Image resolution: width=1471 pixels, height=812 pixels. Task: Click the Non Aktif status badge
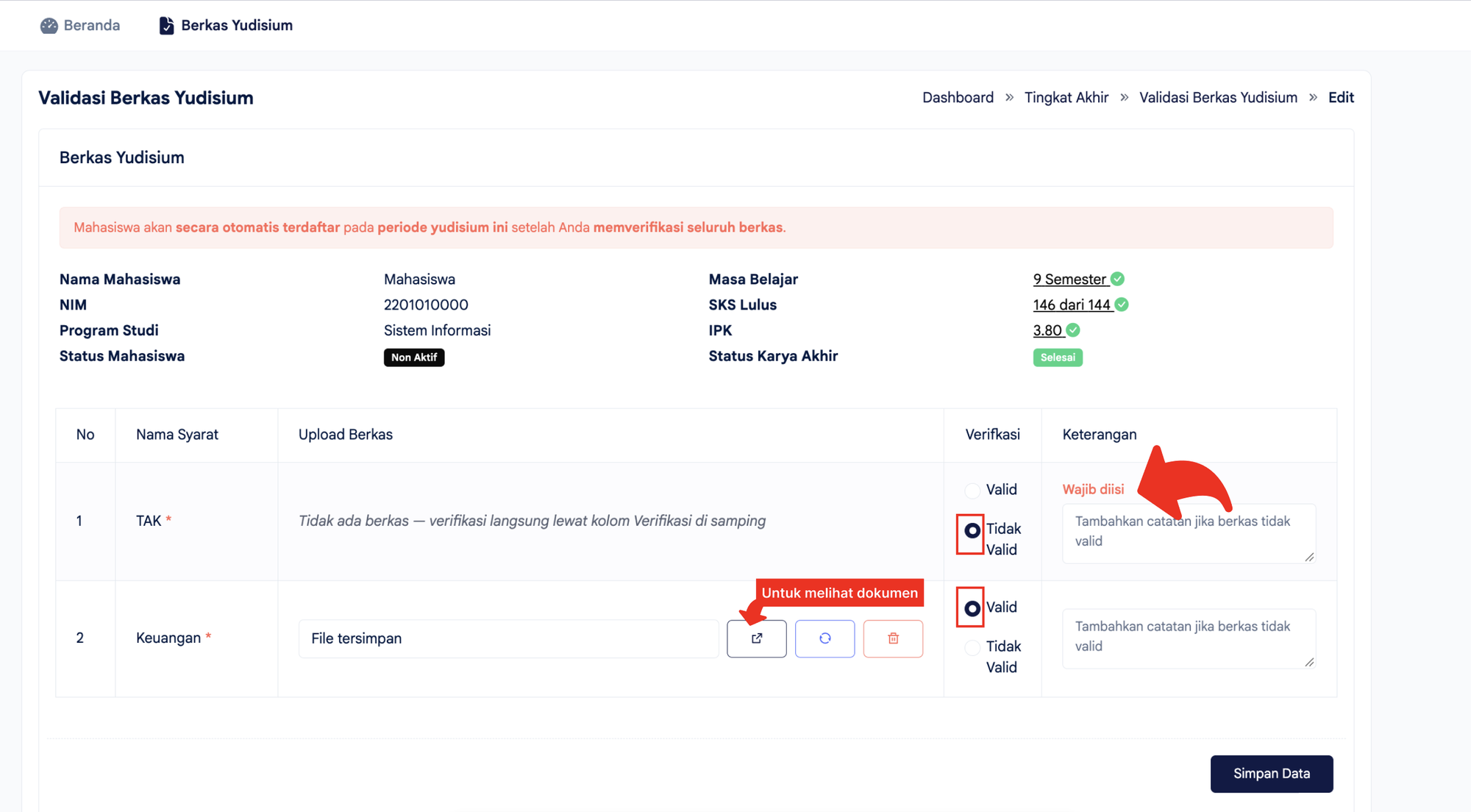click(x=414, y=357)
